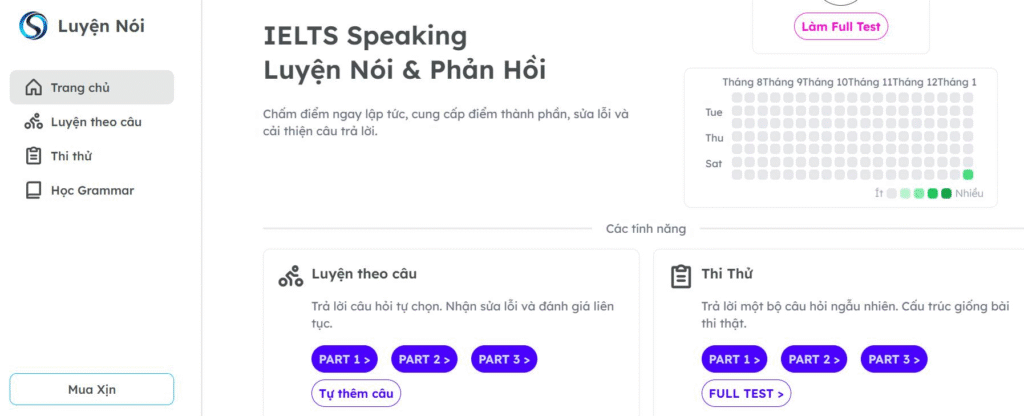
Task: Click the darkest green legend swatch near Nhiều
Action: point(946,193)
